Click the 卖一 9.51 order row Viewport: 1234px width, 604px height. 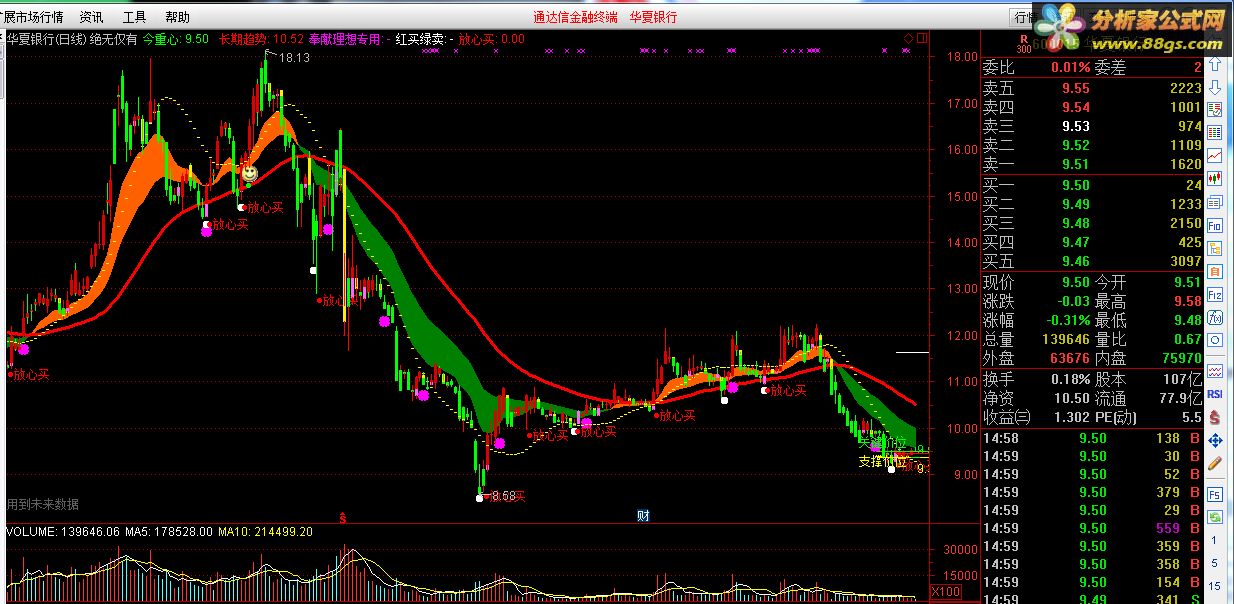1092,164
